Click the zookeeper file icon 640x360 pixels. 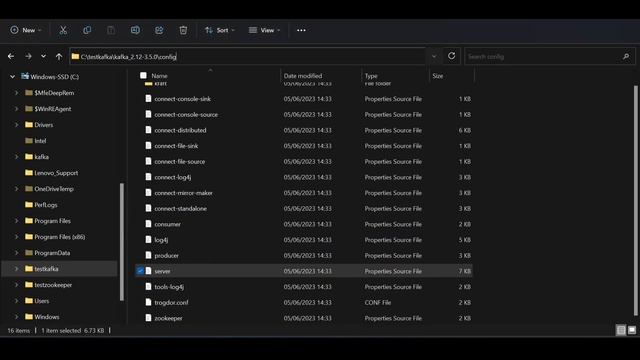coord(148,318)
